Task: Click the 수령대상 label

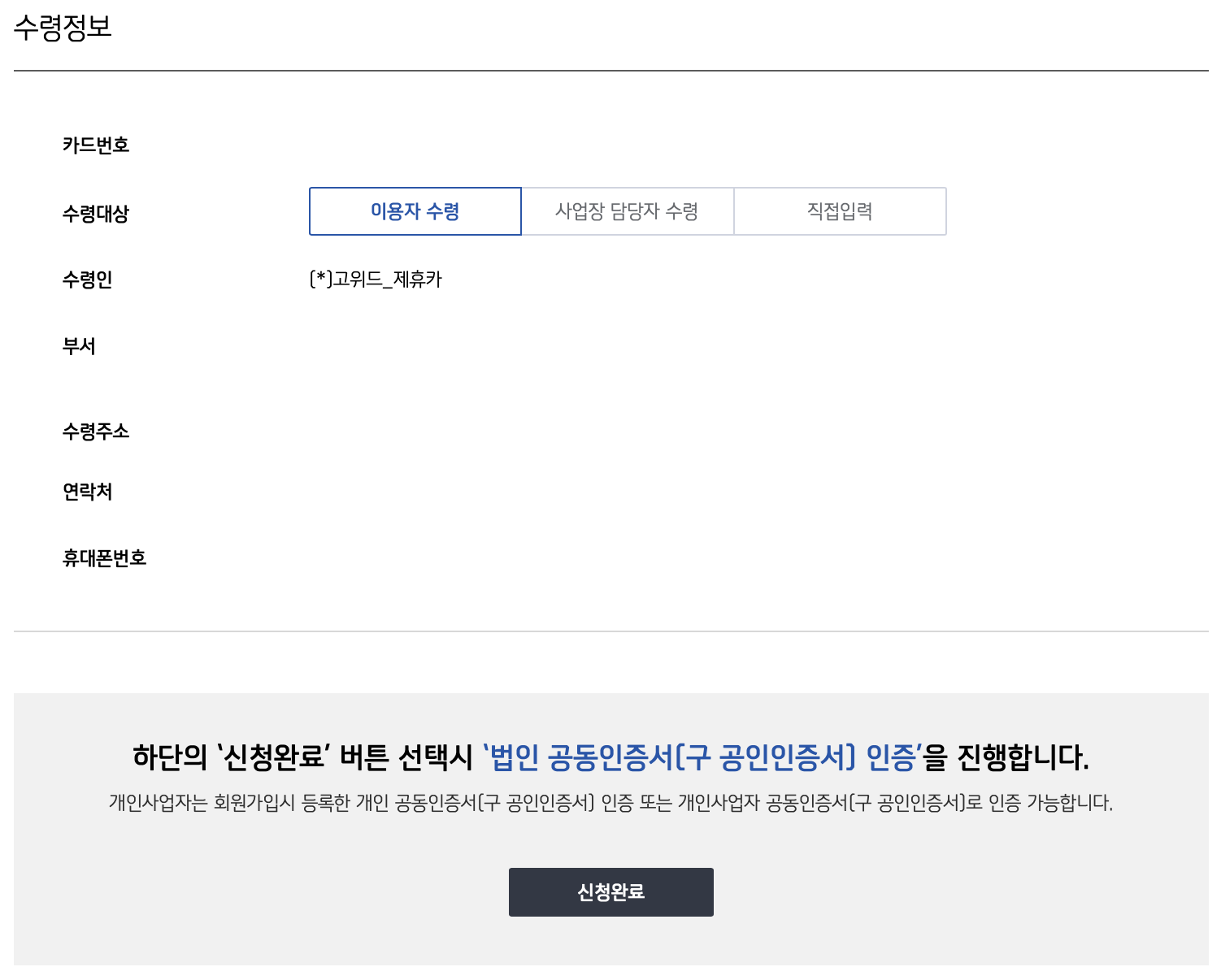Action: pyautogui.click(x=96, y=214)
